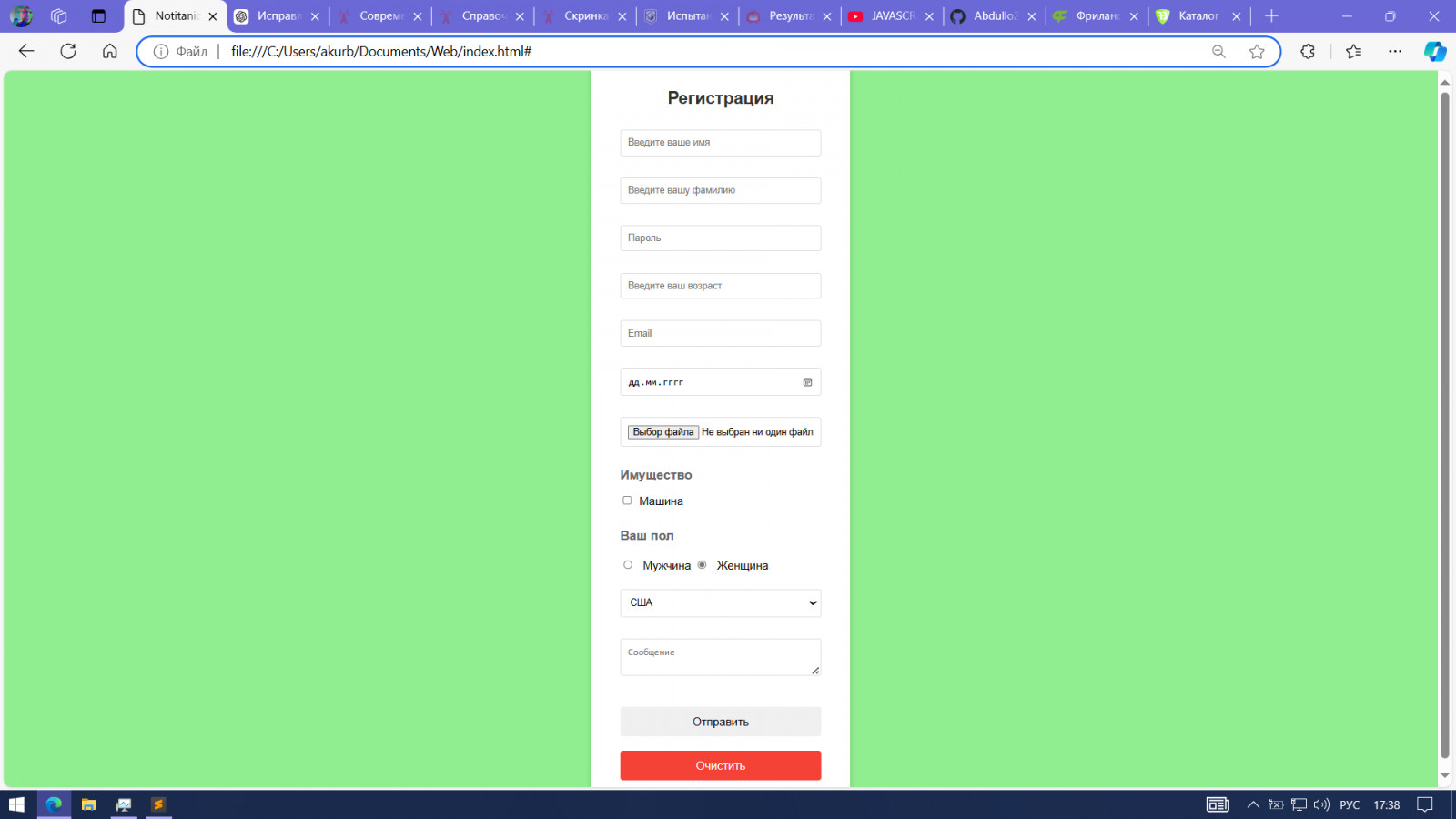The width and height of the screenshot is (1456, 819).
Task: Switch input language via РУС indicator
Action: 1350,804
